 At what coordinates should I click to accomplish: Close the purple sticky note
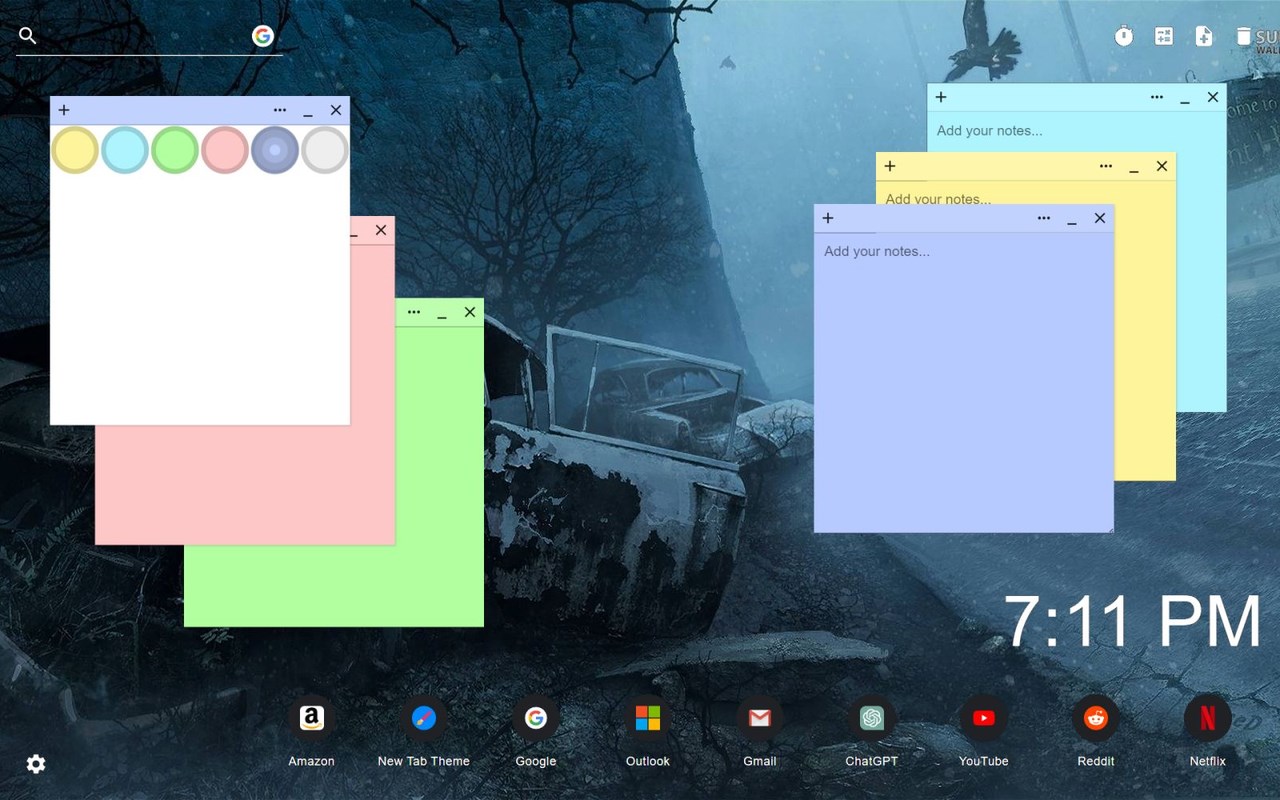1100,218
